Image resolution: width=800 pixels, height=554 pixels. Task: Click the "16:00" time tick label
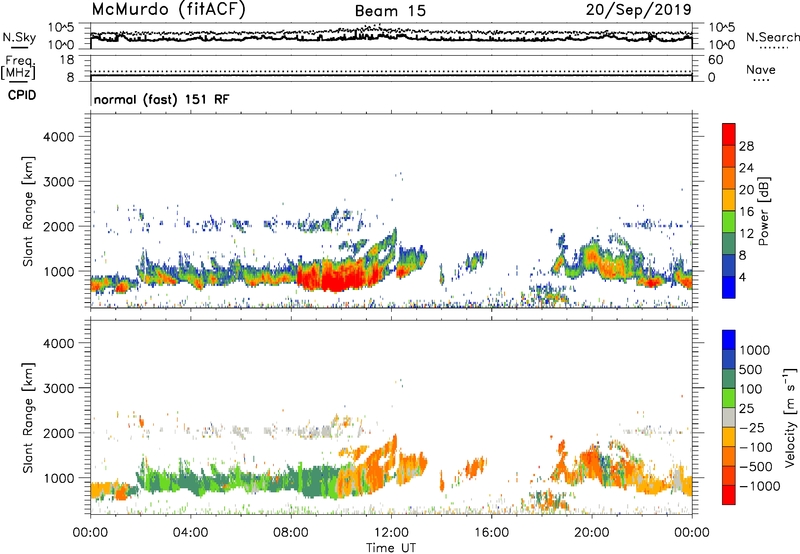coord(491,533)
